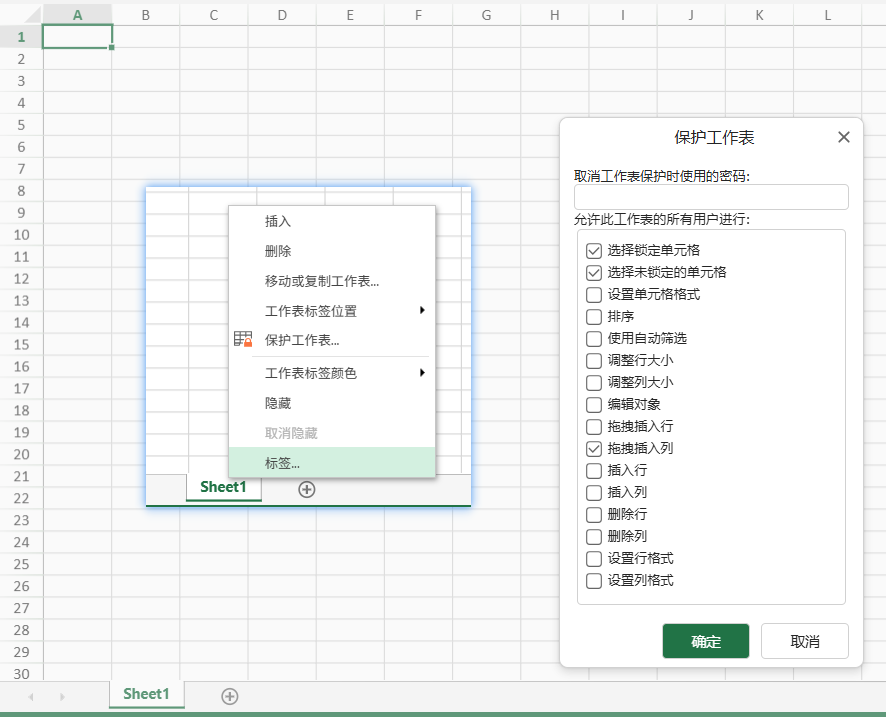The image size is (886, 717).
Task: Select column B header
Action: coord(146,15)
